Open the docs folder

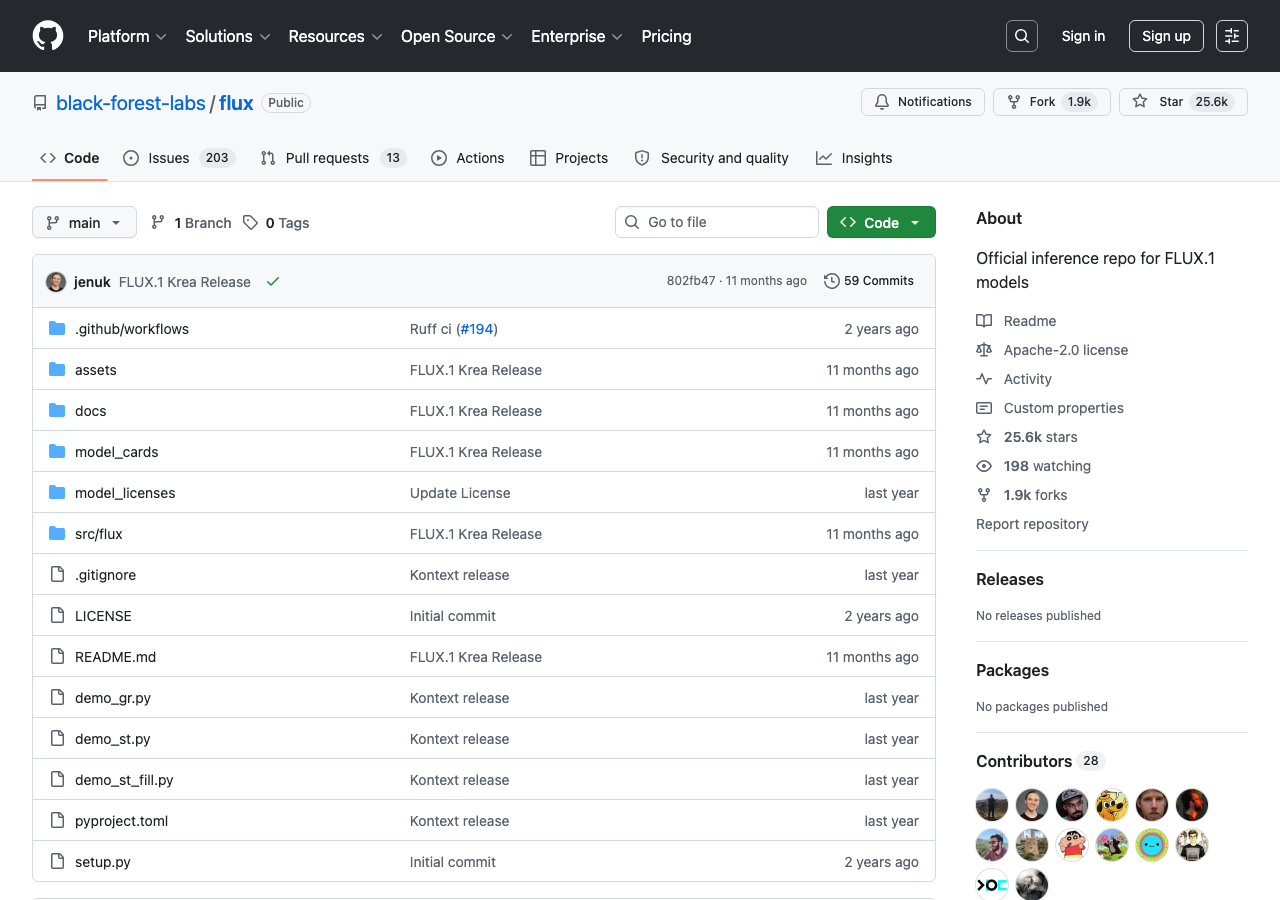[x=91, y=411]
